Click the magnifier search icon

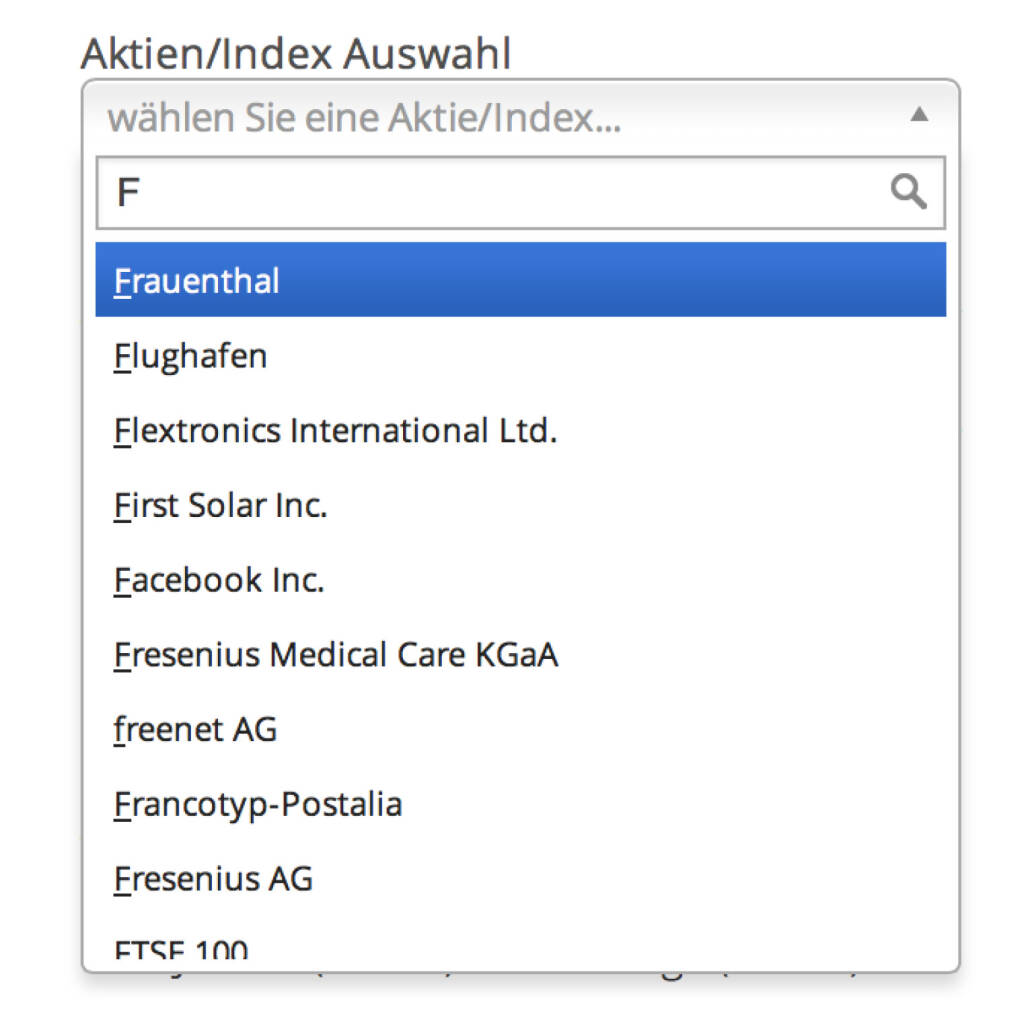pos(908,191)
